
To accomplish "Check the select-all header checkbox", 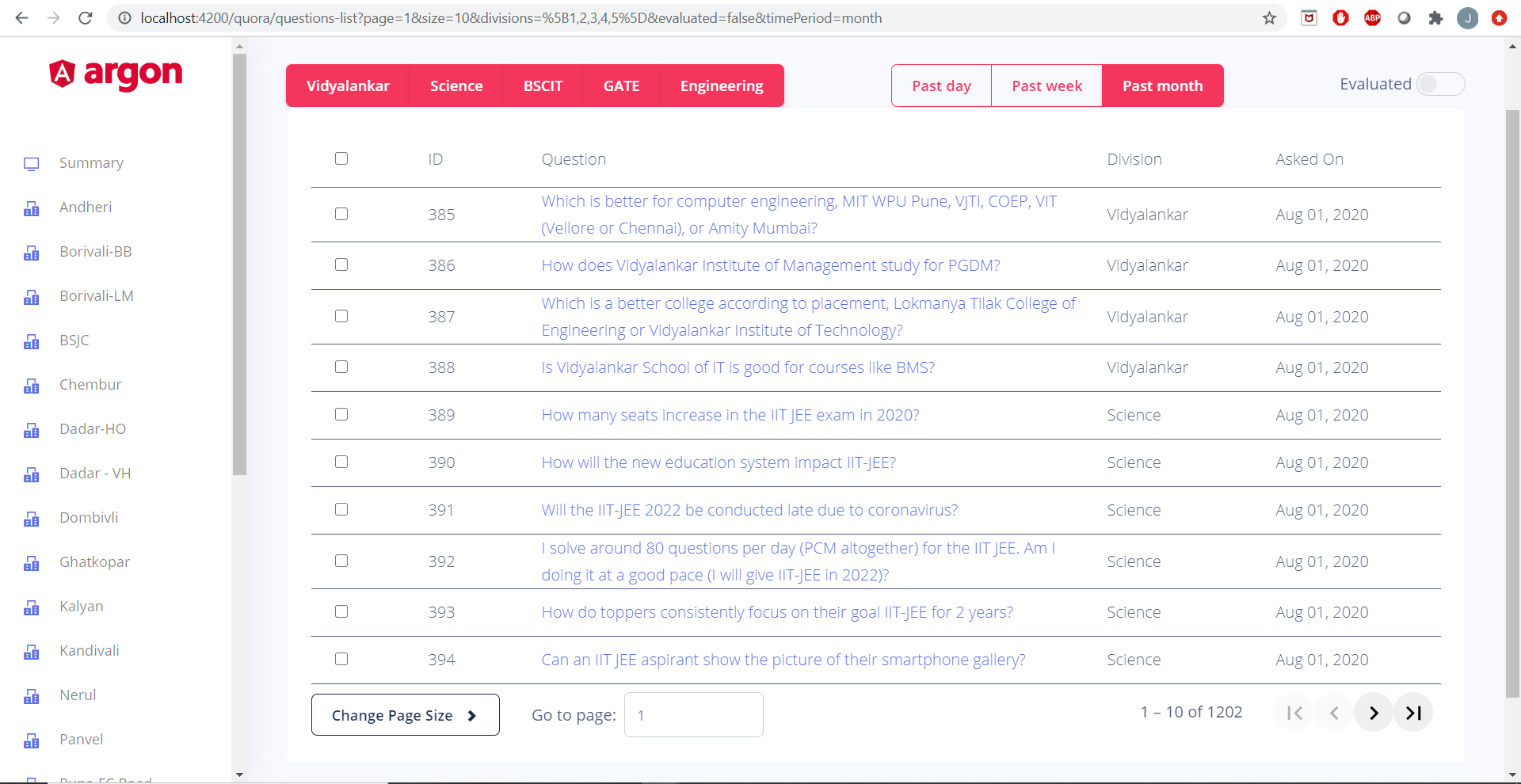I will click(x=341, y=158).
